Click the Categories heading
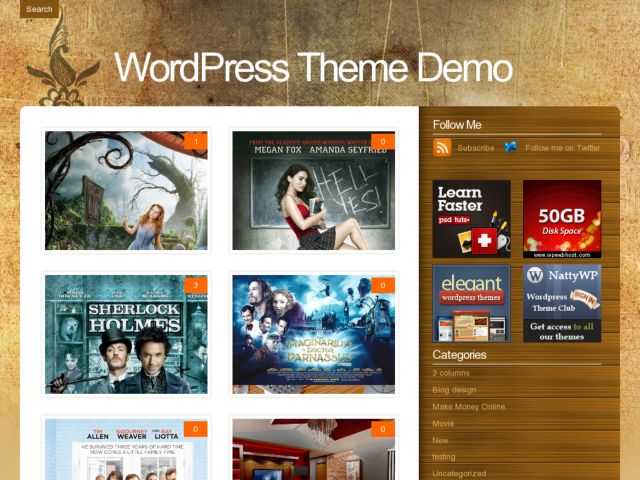Screen dimensions: 640x480 [460, 355]
